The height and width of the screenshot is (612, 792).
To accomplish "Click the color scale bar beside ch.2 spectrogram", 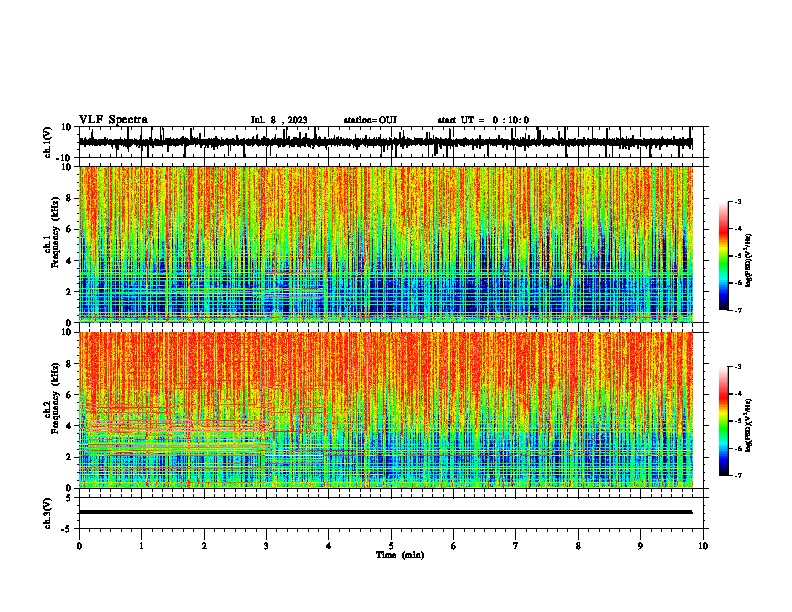I will (723, 421).
